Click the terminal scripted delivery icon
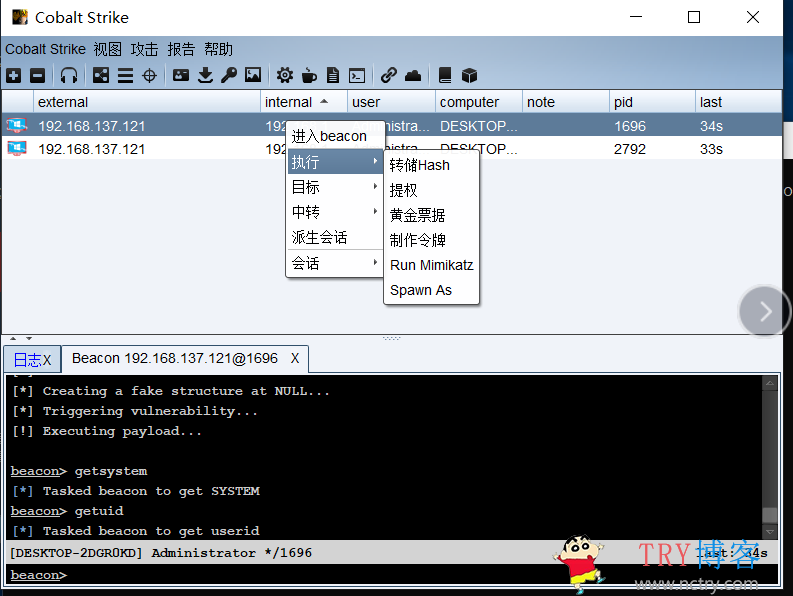Screen dimensions: 793x596 (x=357, y=76)
